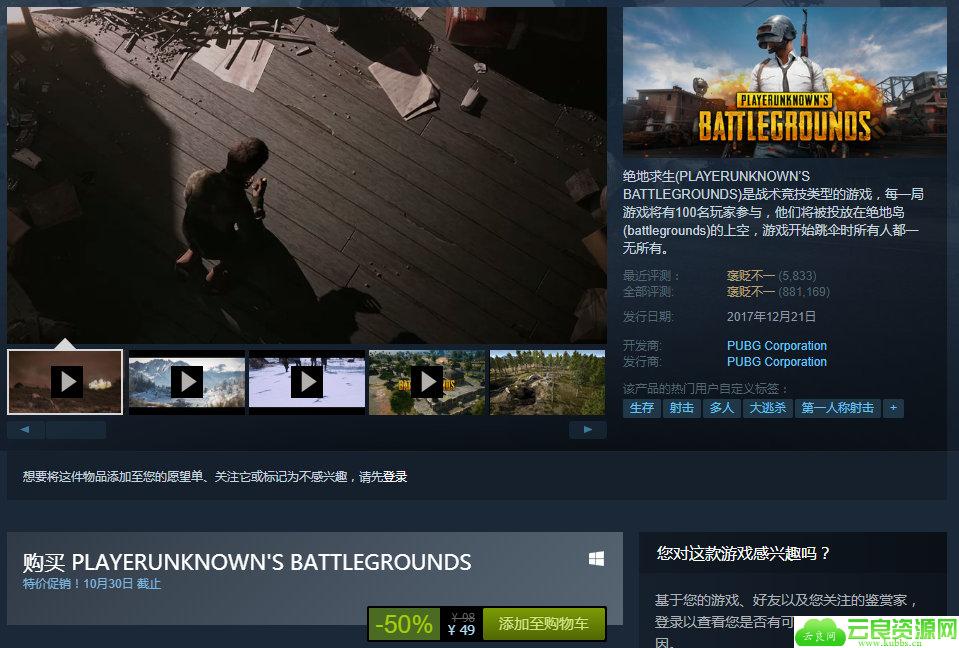Click the Windows platform icon
This screenshot has height=648, width=959.
[x=596, y=559]
